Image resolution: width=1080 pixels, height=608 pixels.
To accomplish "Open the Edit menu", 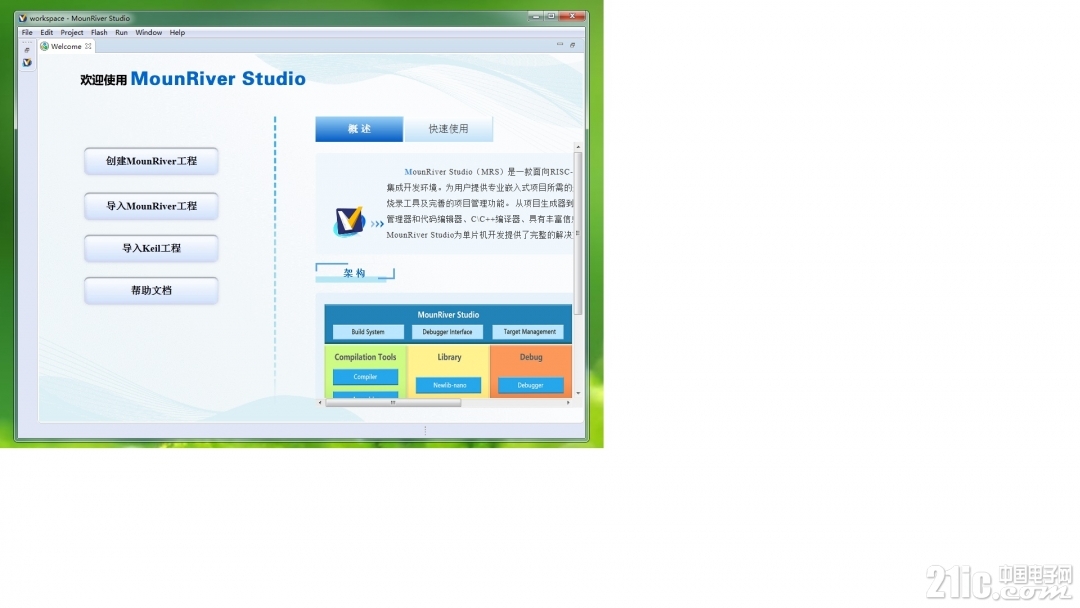I will tap(46, 32).
